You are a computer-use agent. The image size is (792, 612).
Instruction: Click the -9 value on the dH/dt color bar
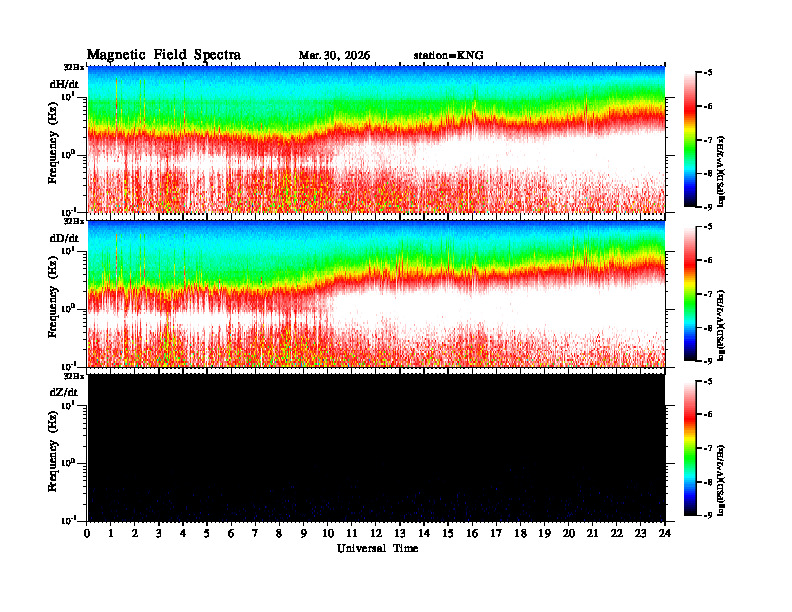(708, 207)
